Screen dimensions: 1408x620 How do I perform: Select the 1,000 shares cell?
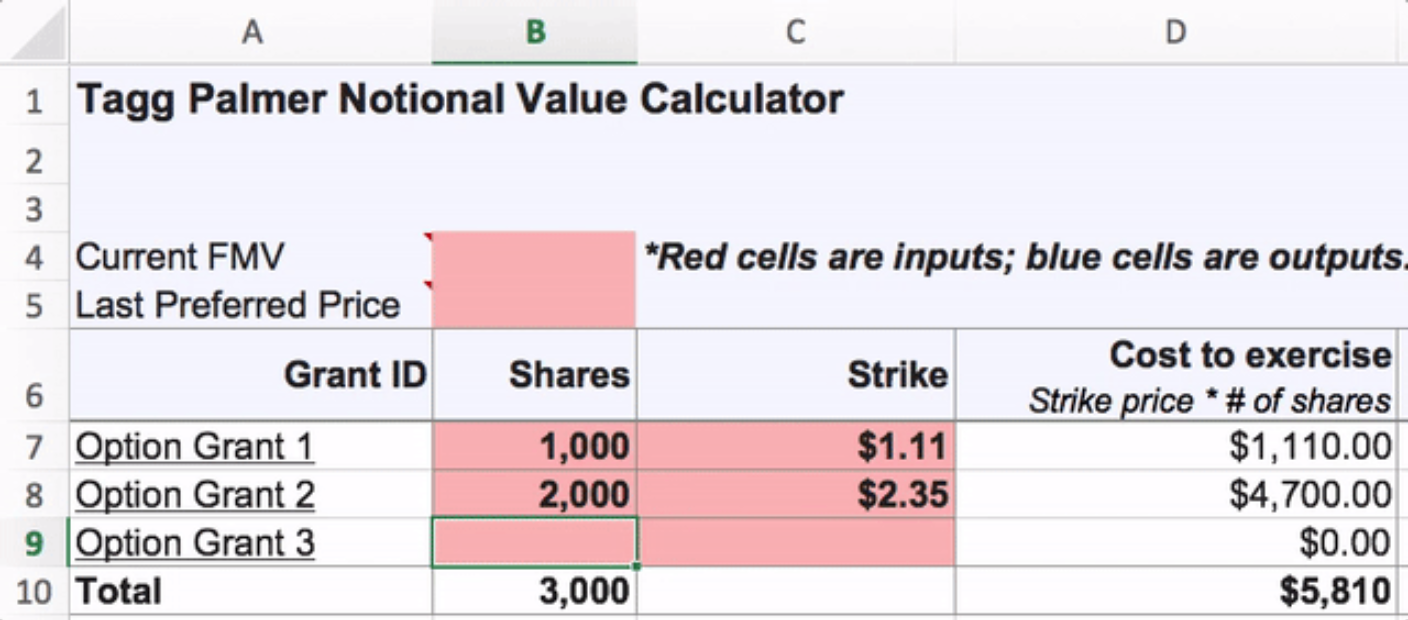[x=535, y=447]
